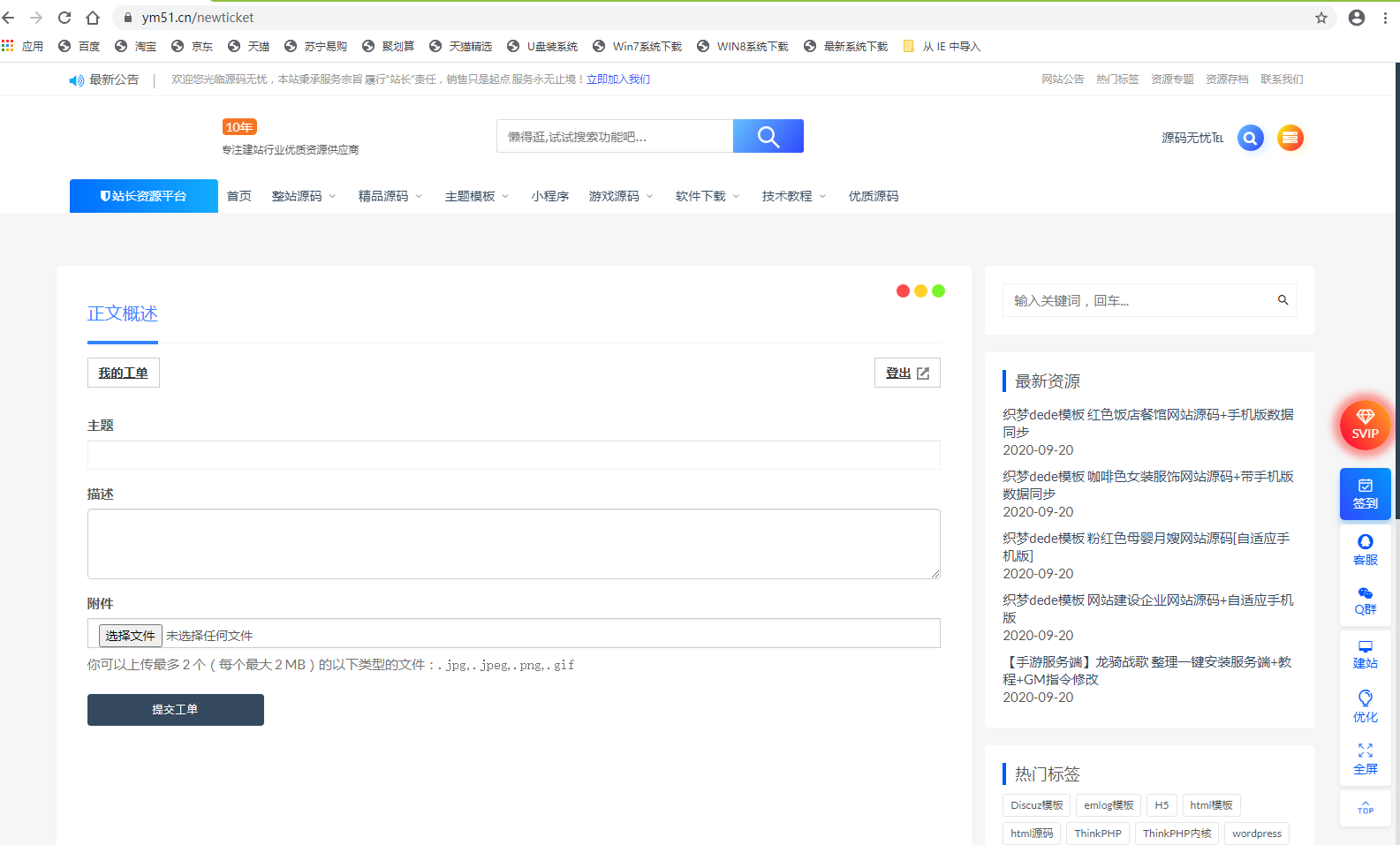Click the green dot in the card header
The width and height of the screenshot is (1400, 845).
tap(938, 291)
